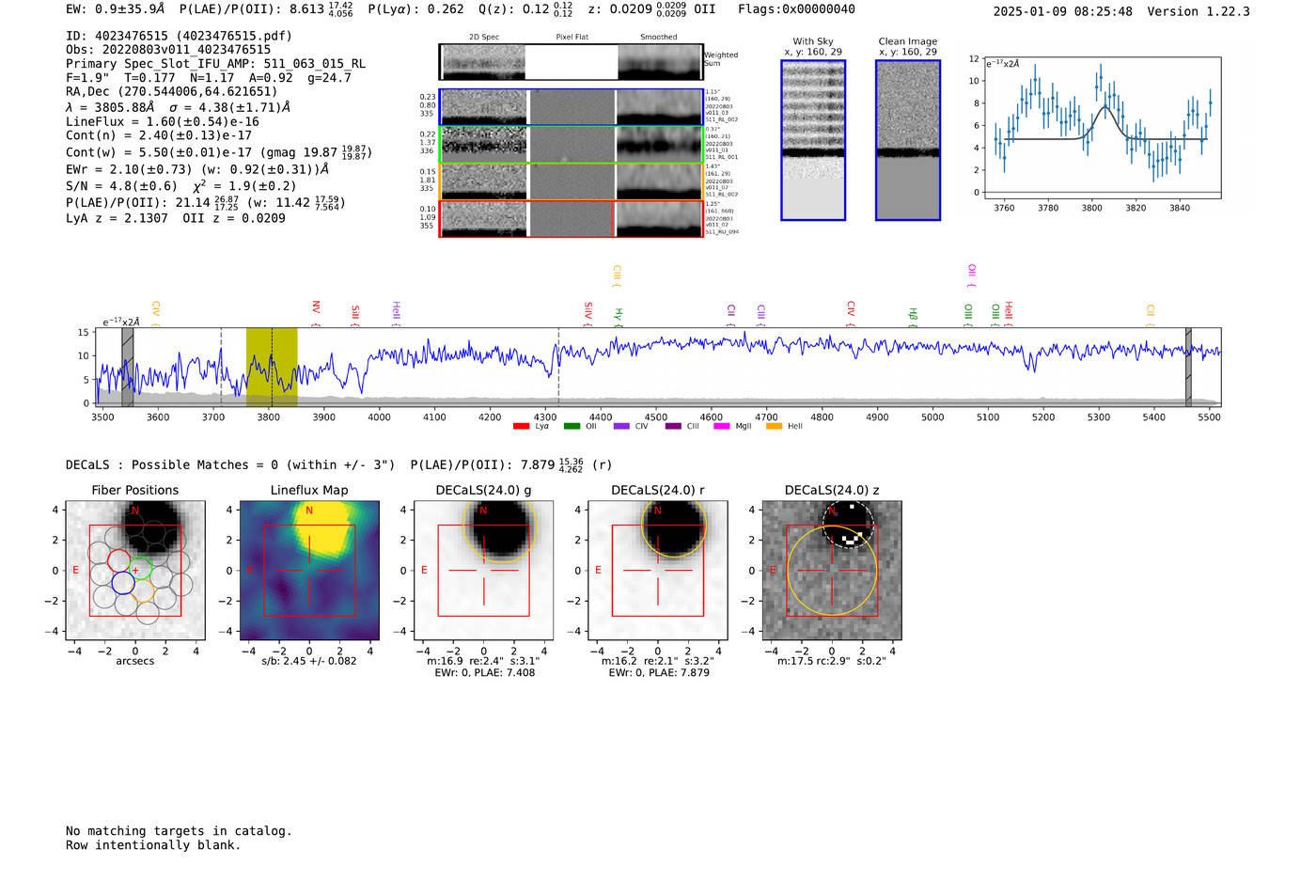Click the magenta OII line marker
The height and width of the screenshot is (896, 1316).
(x=972, y=275)
